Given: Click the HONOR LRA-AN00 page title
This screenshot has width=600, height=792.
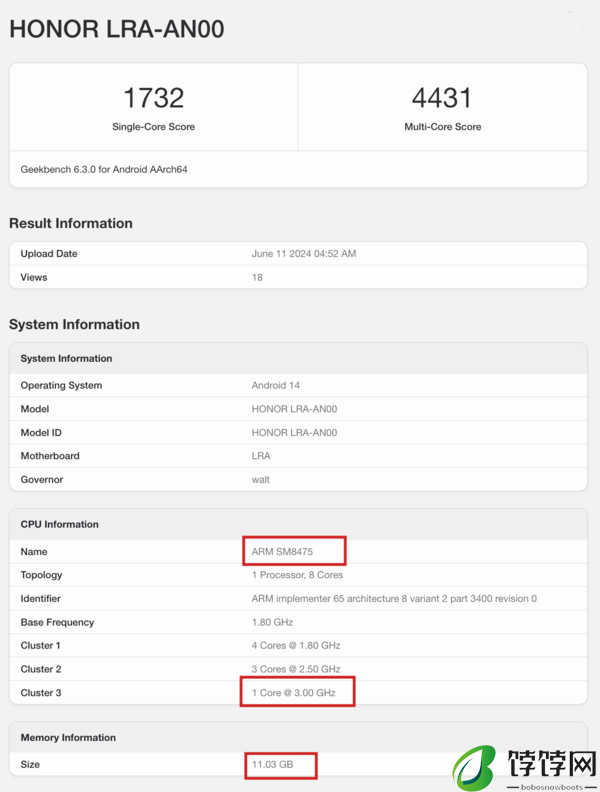Looking at the screenshot, I should 117,29.
